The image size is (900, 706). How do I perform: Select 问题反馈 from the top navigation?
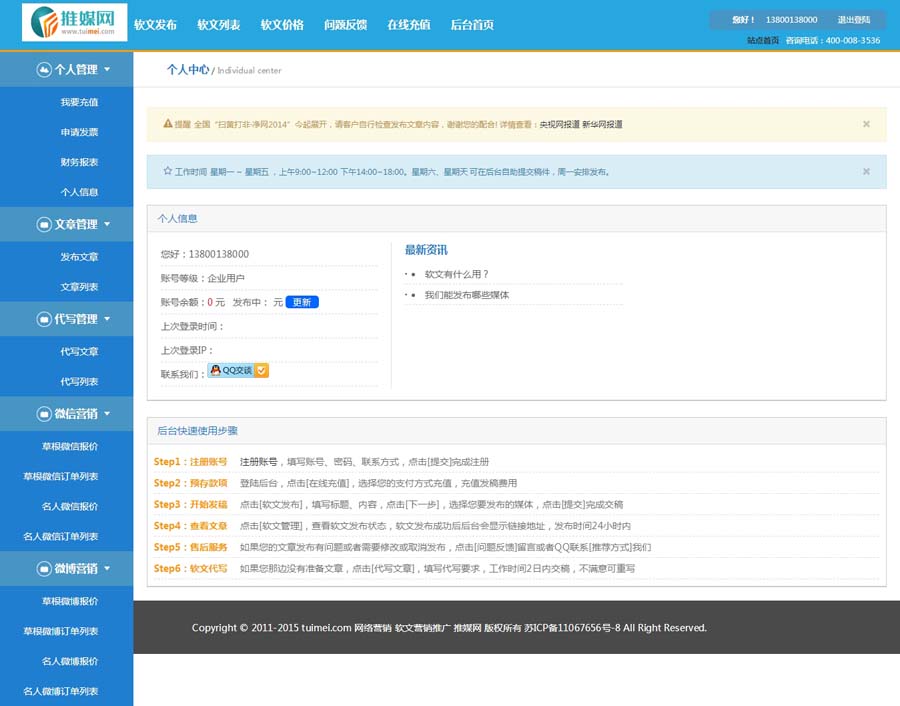point(345,25)
